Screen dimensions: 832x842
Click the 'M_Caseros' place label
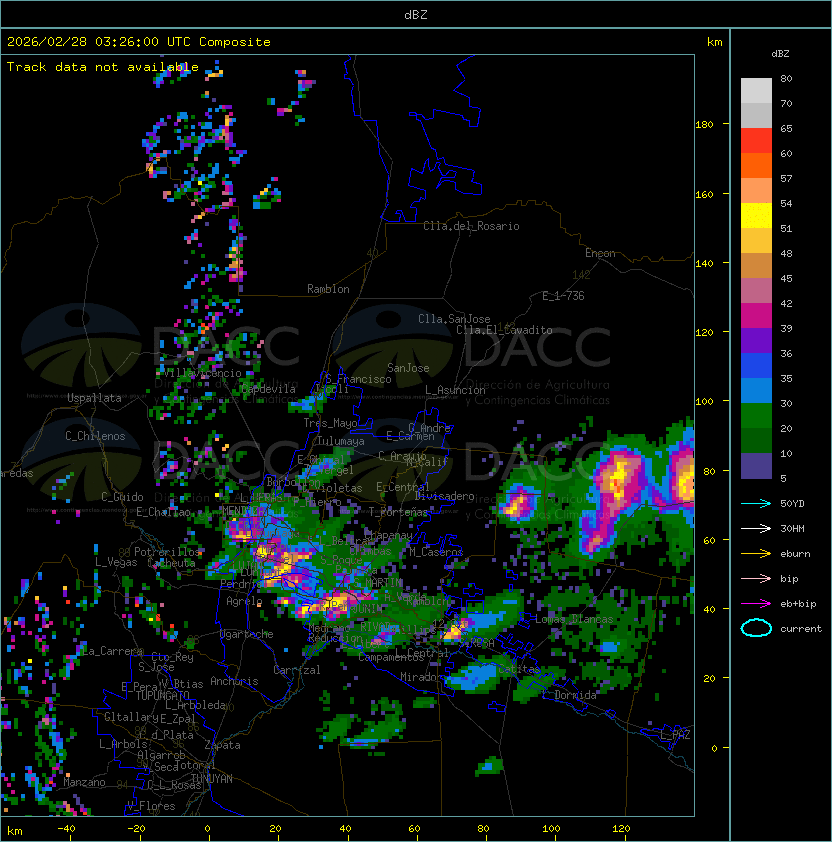pos(436,552)
